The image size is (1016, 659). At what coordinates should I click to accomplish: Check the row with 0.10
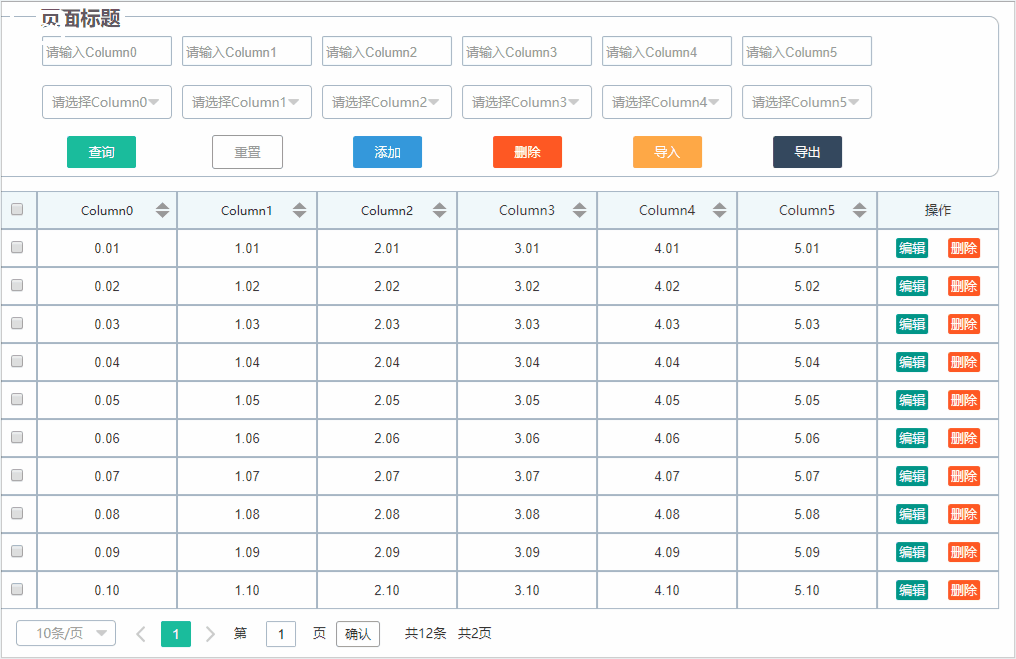coord(17,589)
